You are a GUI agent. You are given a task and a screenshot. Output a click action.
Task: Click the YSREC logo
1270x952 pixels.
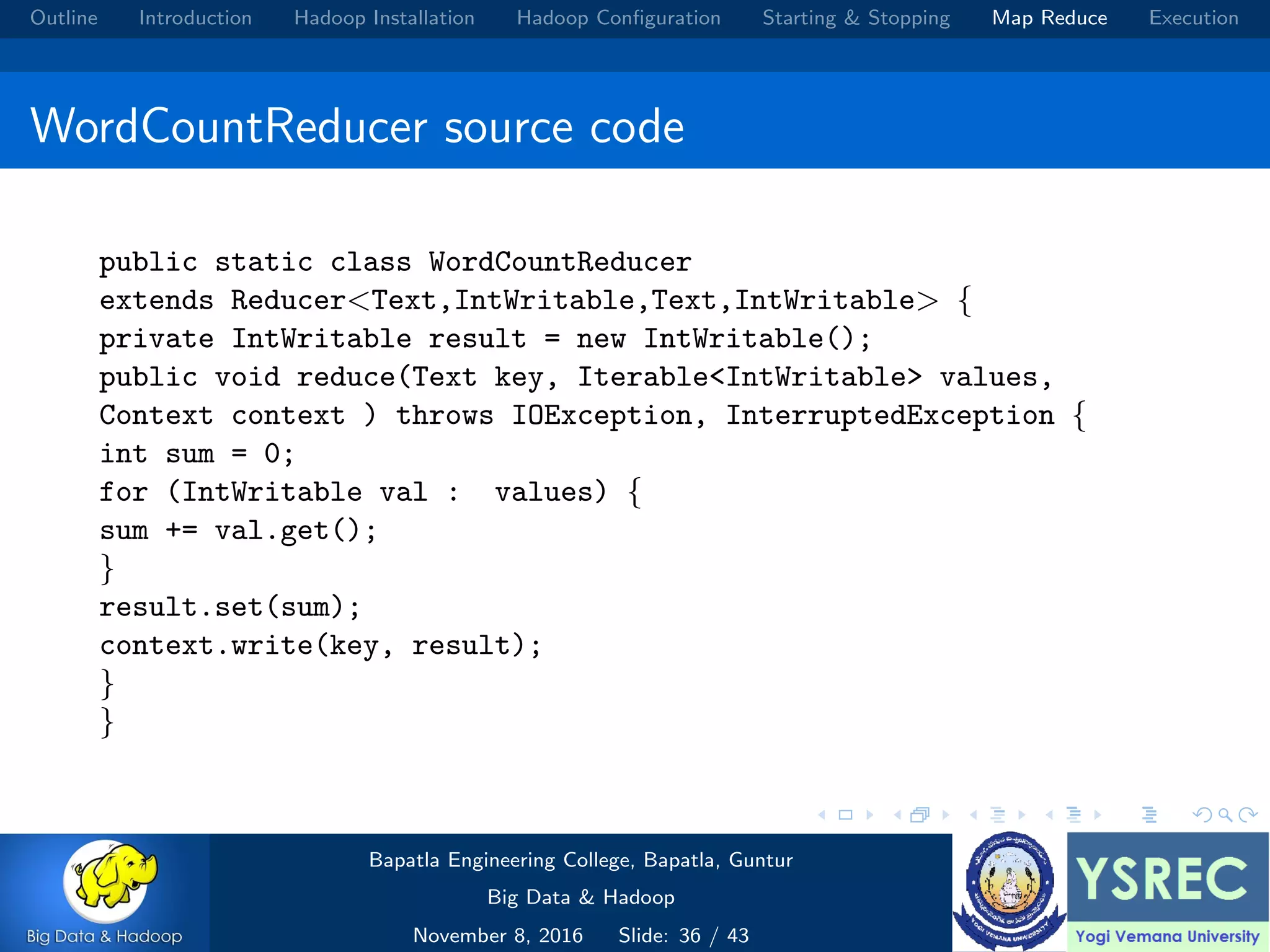1161,878
